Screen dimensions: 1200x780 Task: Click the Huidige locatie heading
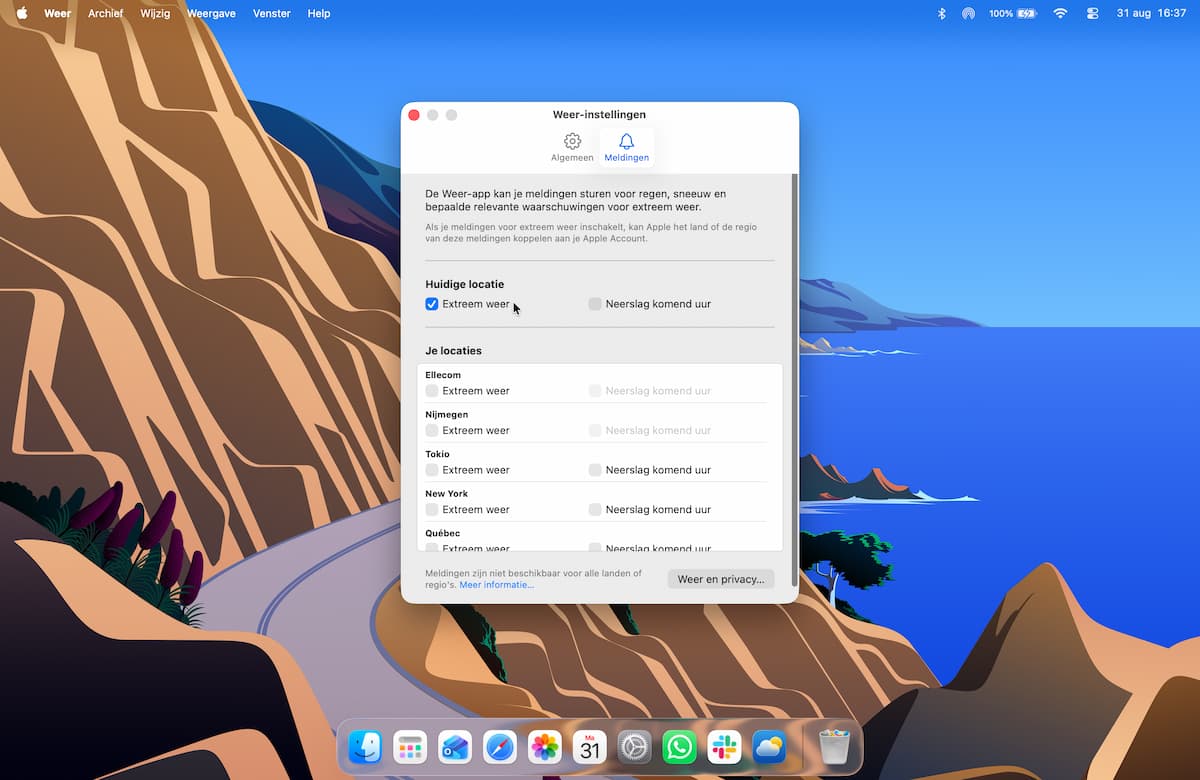pyautogui.click(x=465, y=284)
